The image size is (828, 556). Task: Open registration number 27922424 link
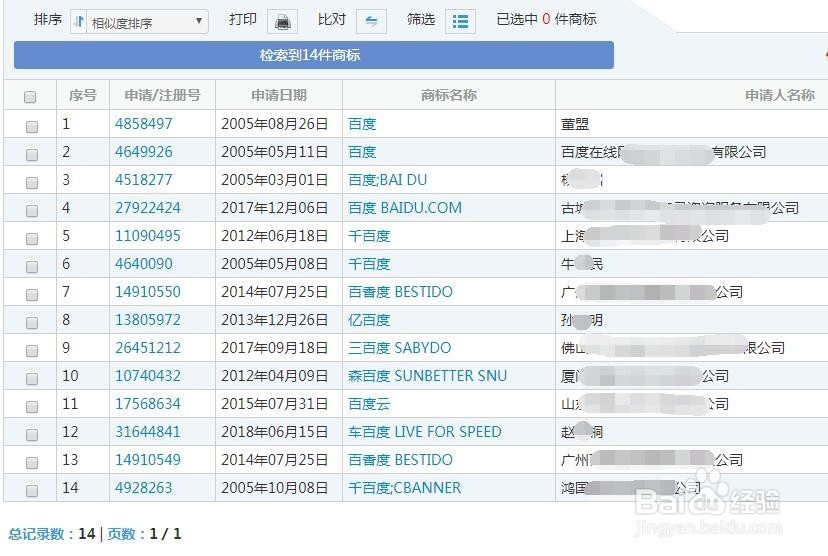click(x=148, y=208)
